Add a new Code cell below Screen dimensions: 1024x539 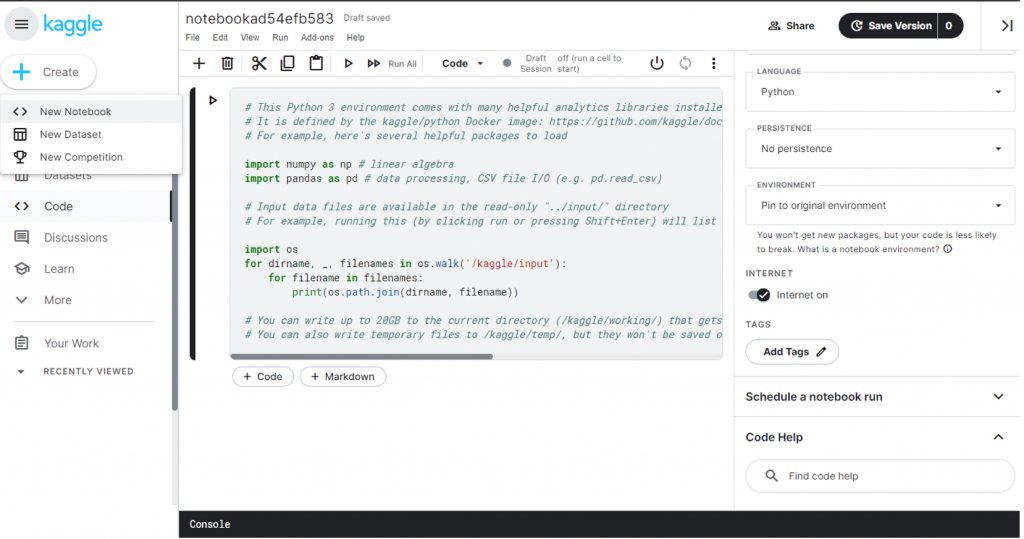[263, 376]
